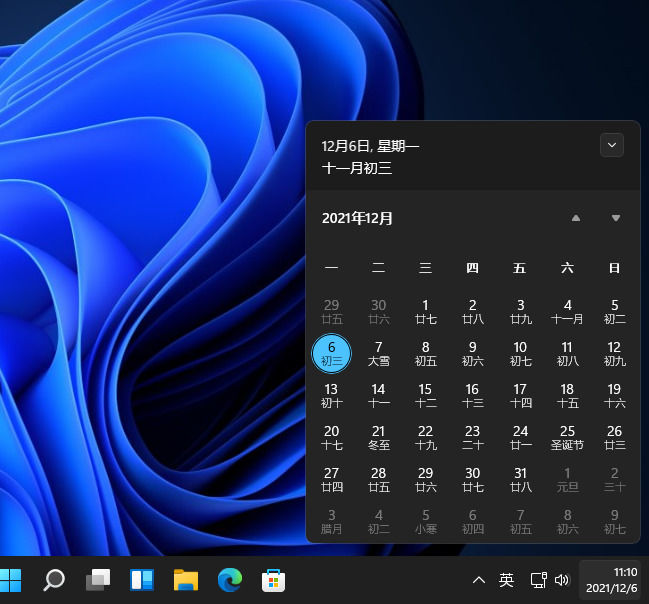Click the taskbar clock showing 11:10
The image size is (649, 604).
611,580
